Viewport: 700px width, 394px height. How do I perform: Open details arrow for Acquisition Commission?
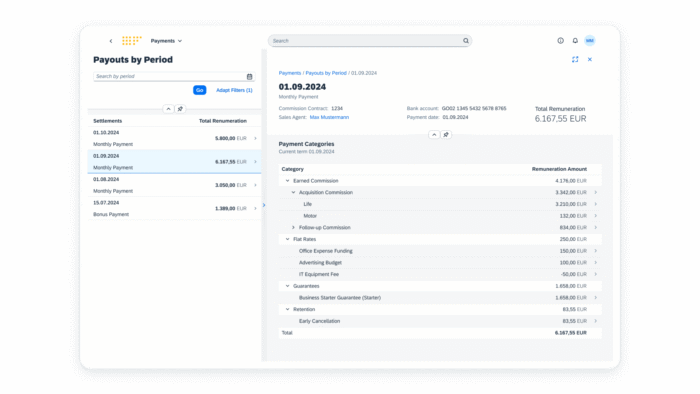(596, 192)
